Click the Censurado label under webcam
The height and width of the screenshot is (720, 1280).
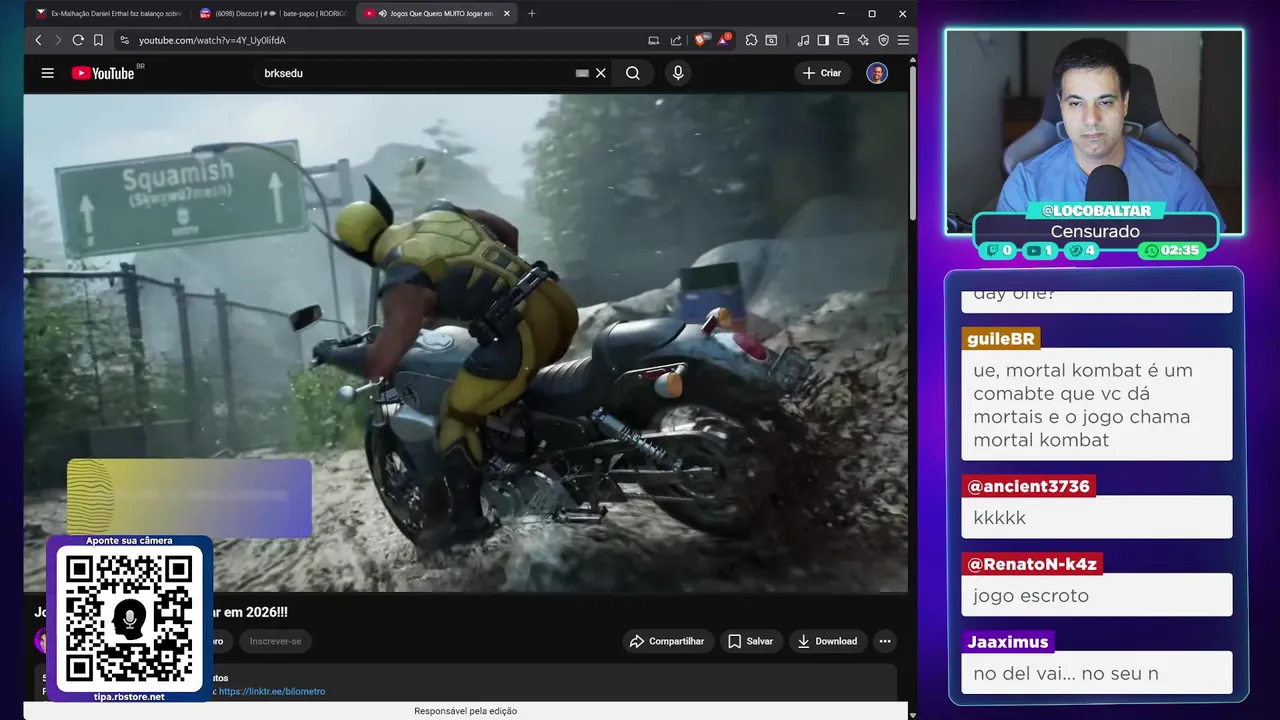1095,232
